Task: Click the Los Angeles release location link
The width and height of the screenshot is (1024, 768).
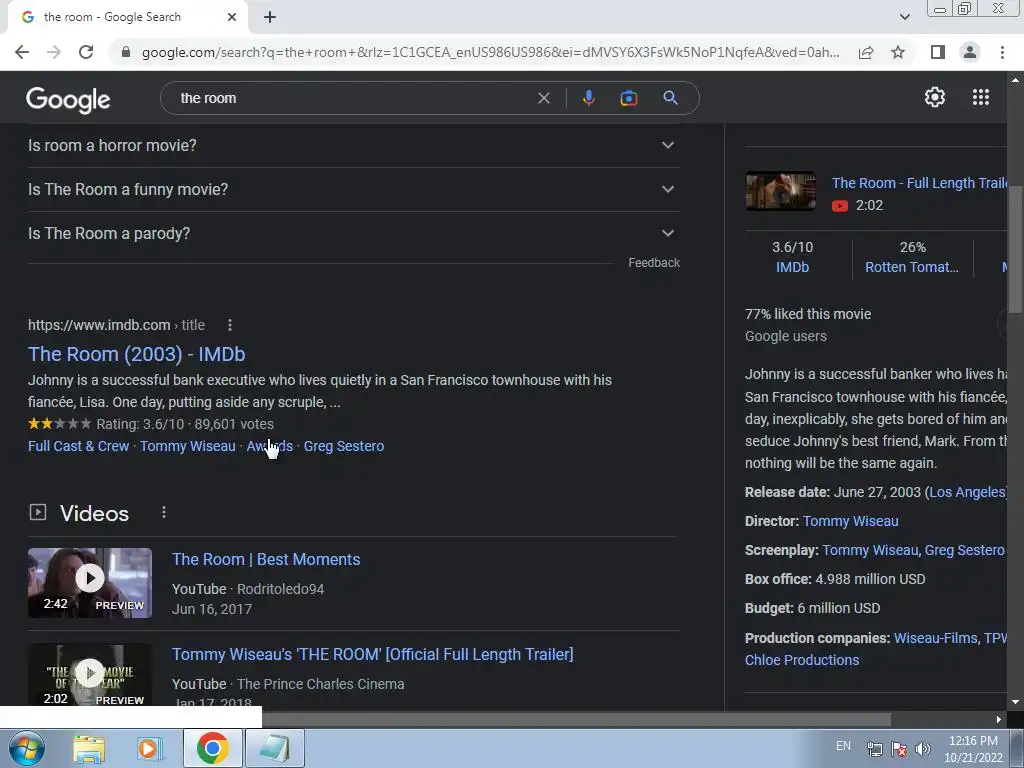Action: 967,492
